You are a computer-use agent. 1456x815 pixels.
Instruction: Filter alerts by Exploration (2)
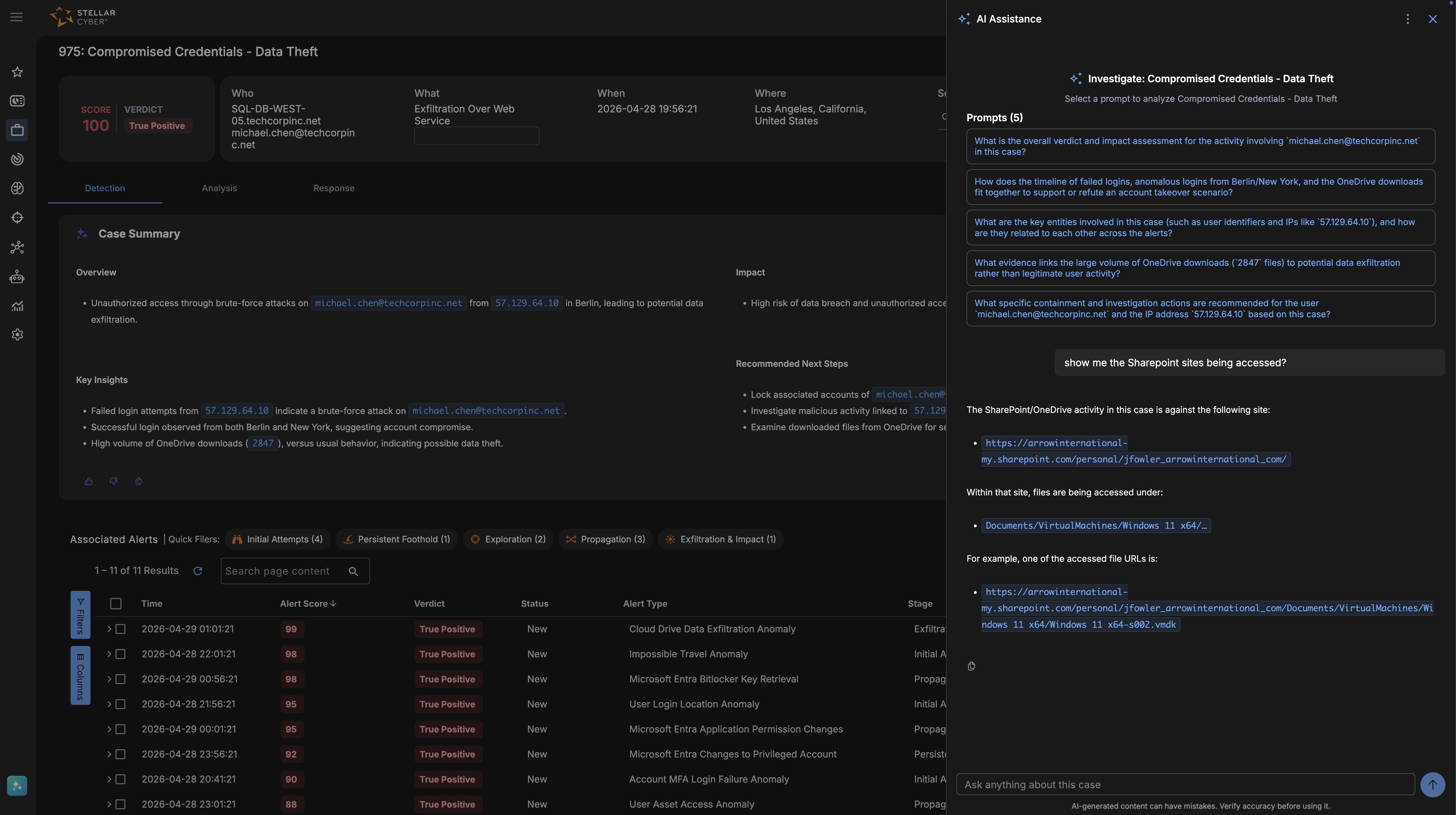coord(508,540)
